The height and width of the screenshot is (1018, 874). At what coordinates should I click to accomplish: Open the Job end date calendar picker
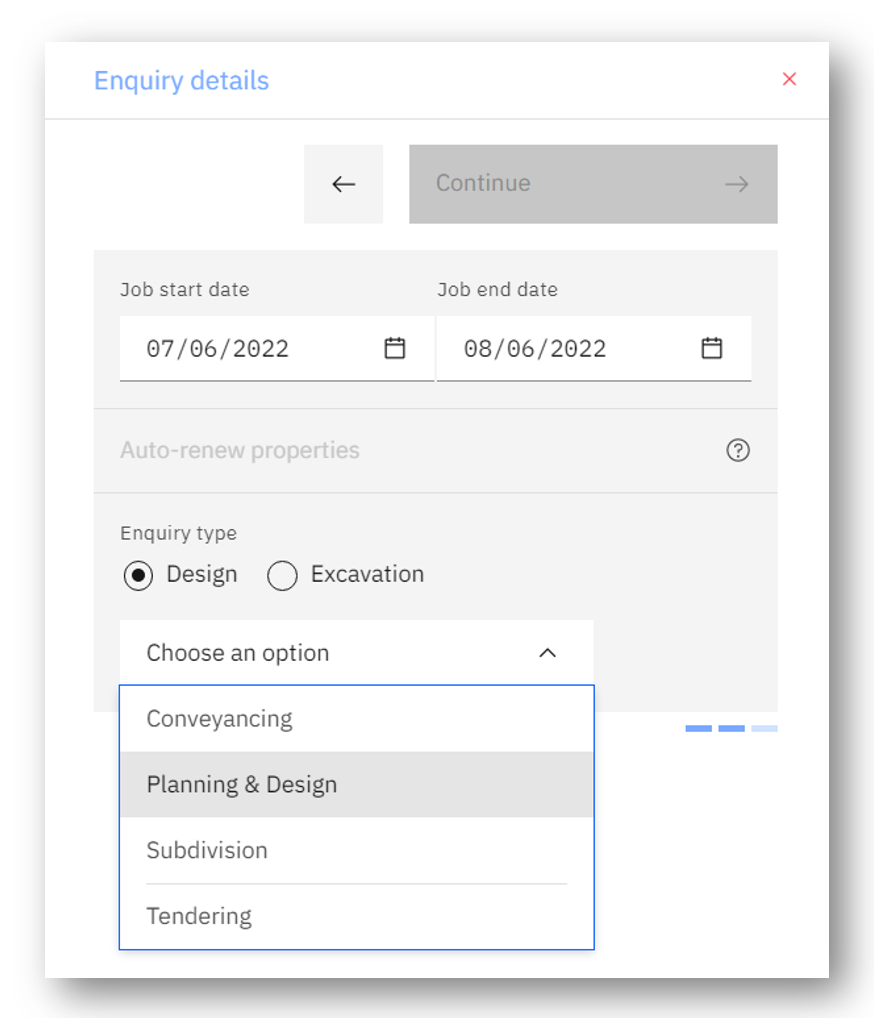711,348
